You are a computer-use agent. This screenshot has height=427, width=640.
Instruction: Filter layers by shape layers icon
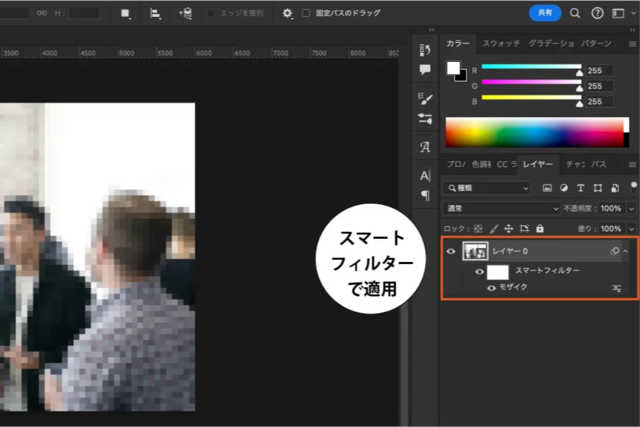point(598,188)
